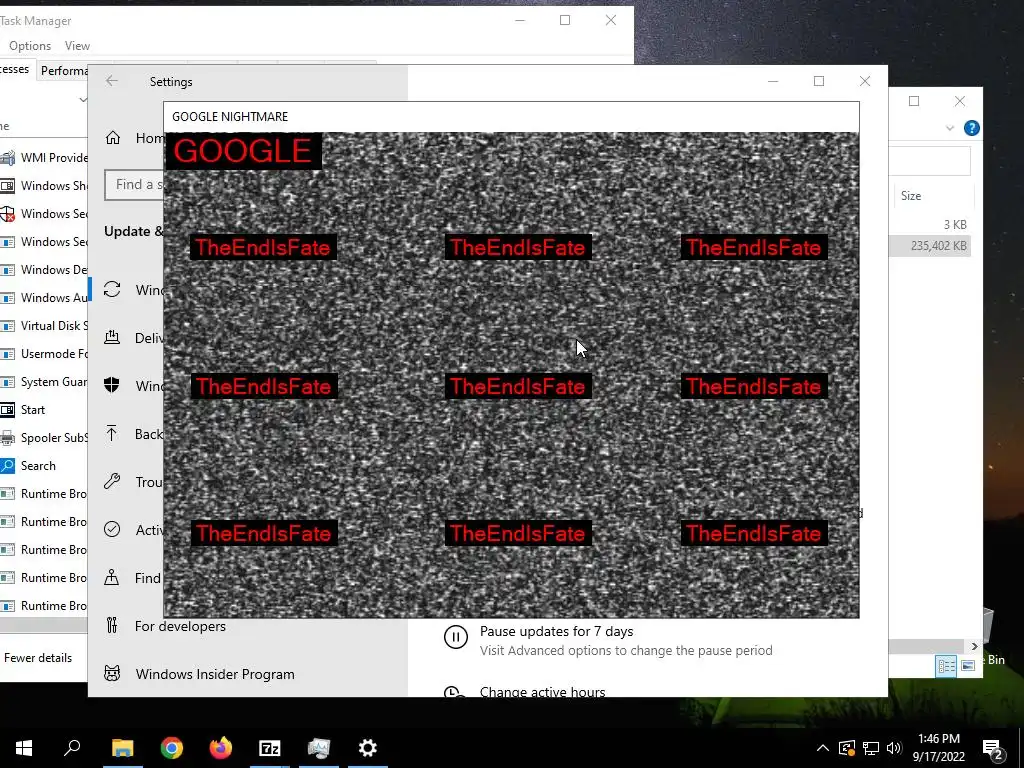This screenshot has width=1024, height=768.
Task: Select Usermode process row in Task Manager
Action: point(43,353)
